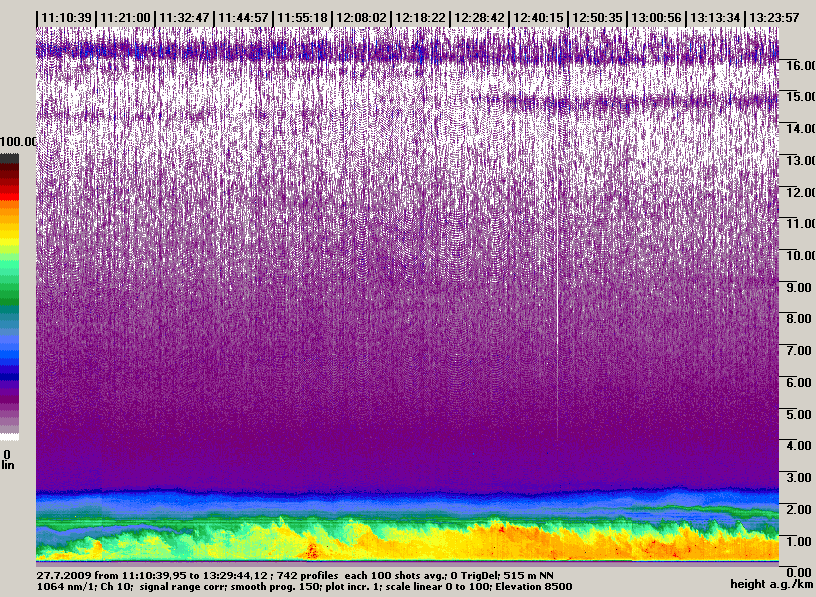Click the 12.00 height tick label
The image size is (816, 597).
click(800, 192)
